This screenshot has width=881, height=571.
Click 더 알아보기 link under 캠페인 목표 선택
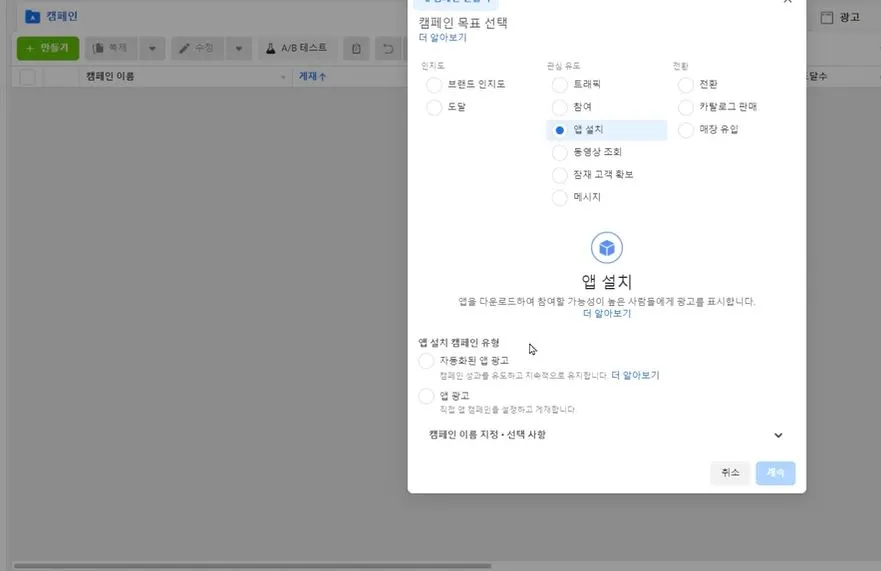(443, 38)
